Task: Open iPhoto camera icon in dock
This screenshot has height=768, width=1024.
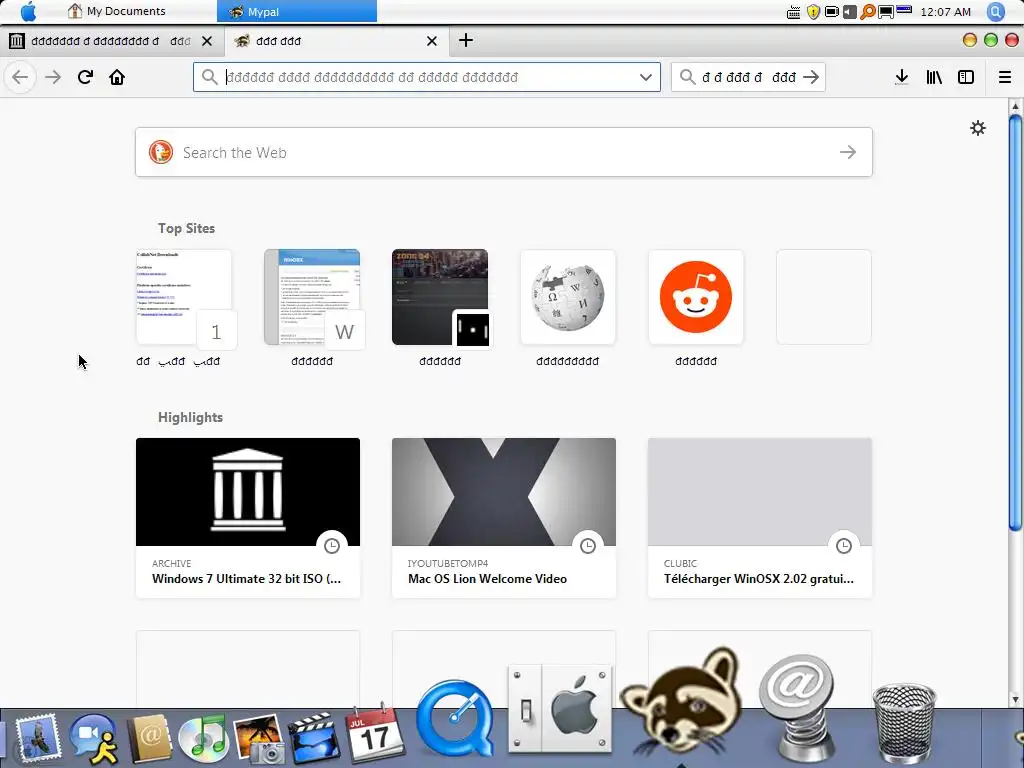Action: [x=259, y=739]
